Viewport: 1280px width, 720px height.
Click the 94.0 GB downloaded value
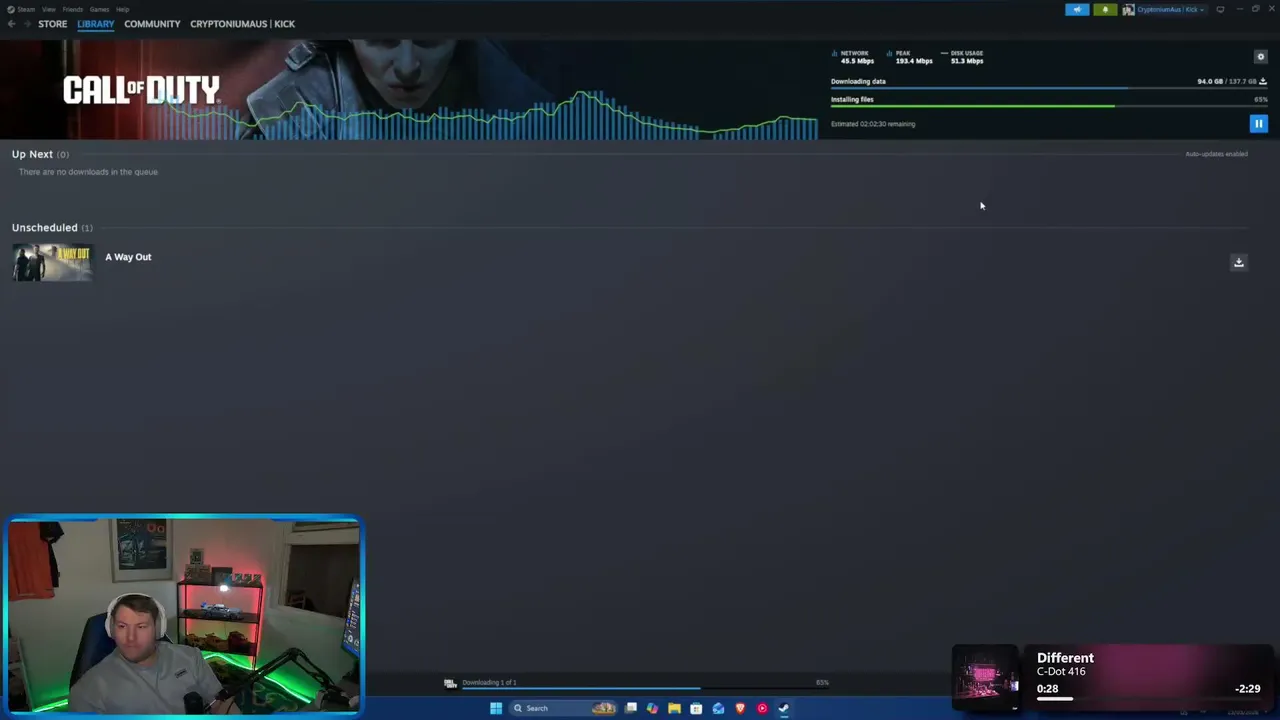(1210, 81)
